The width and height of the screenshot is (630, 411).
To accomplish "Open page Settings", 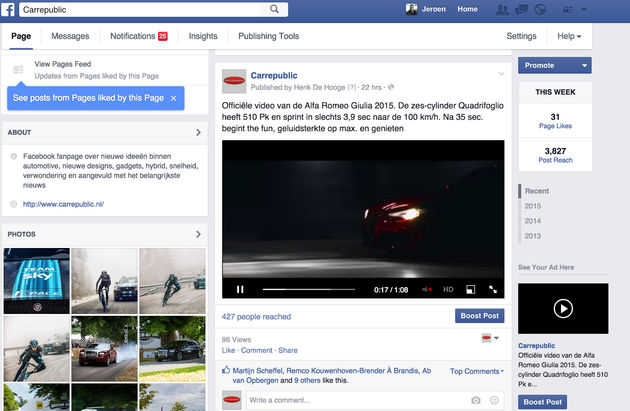I will (521, 36).
